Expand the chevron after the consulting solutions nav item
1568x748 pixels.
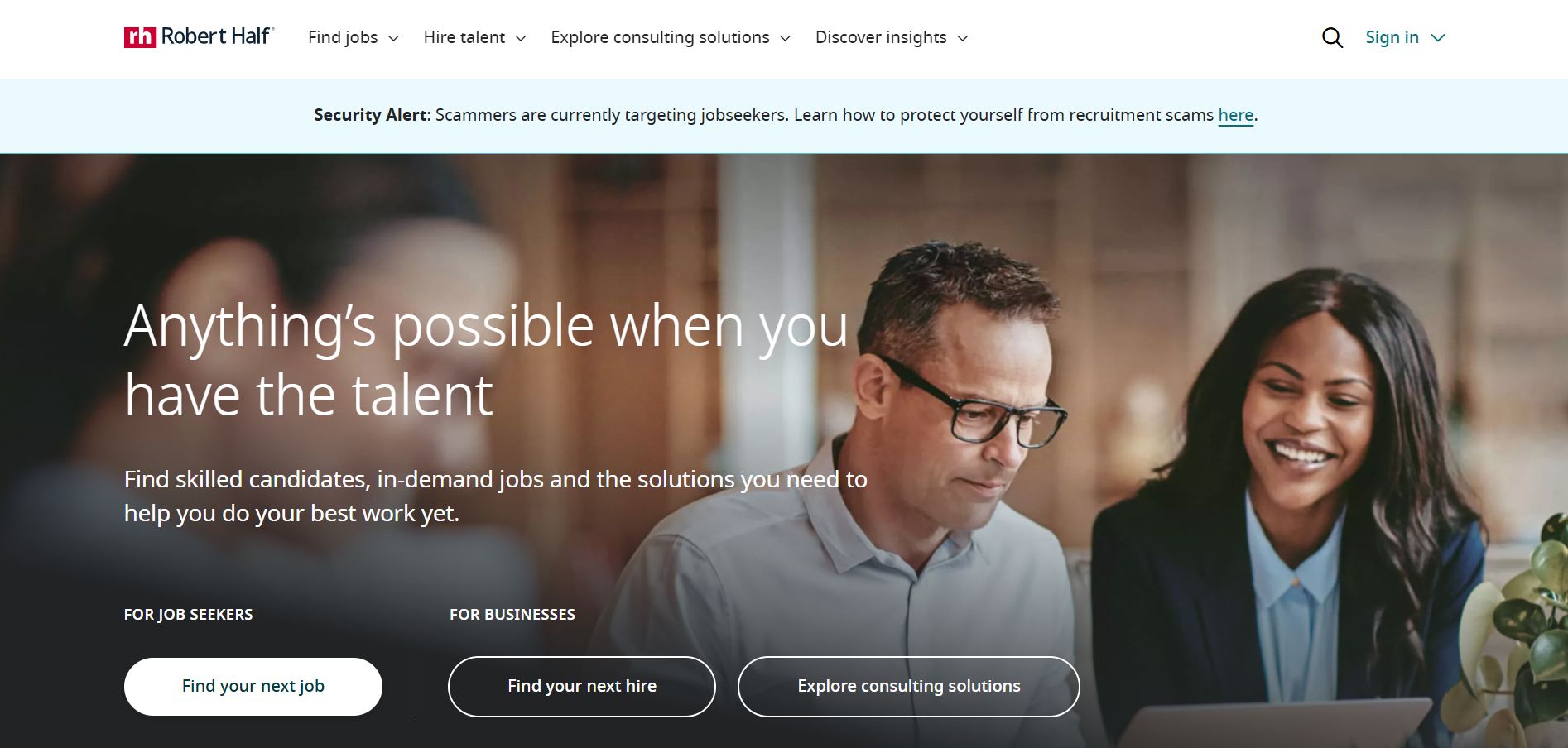[x=786, y=38]
